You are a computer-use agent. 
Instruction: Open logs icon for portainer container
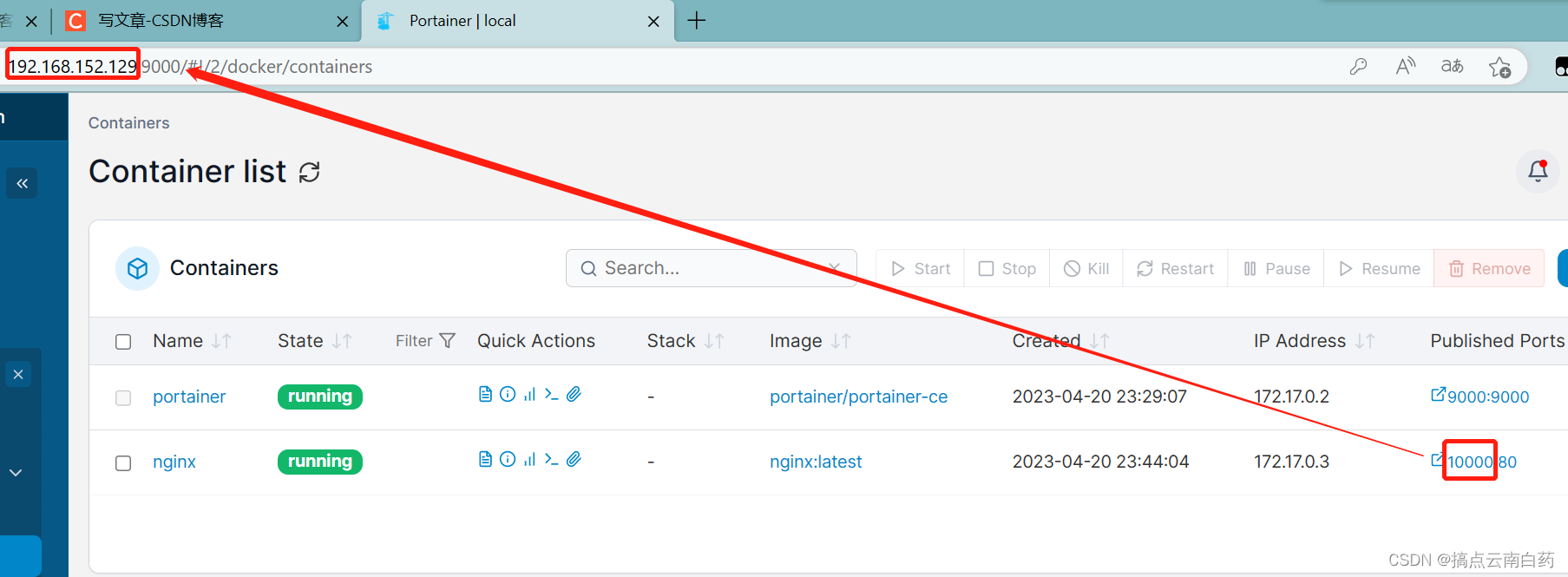coord(485,394)
